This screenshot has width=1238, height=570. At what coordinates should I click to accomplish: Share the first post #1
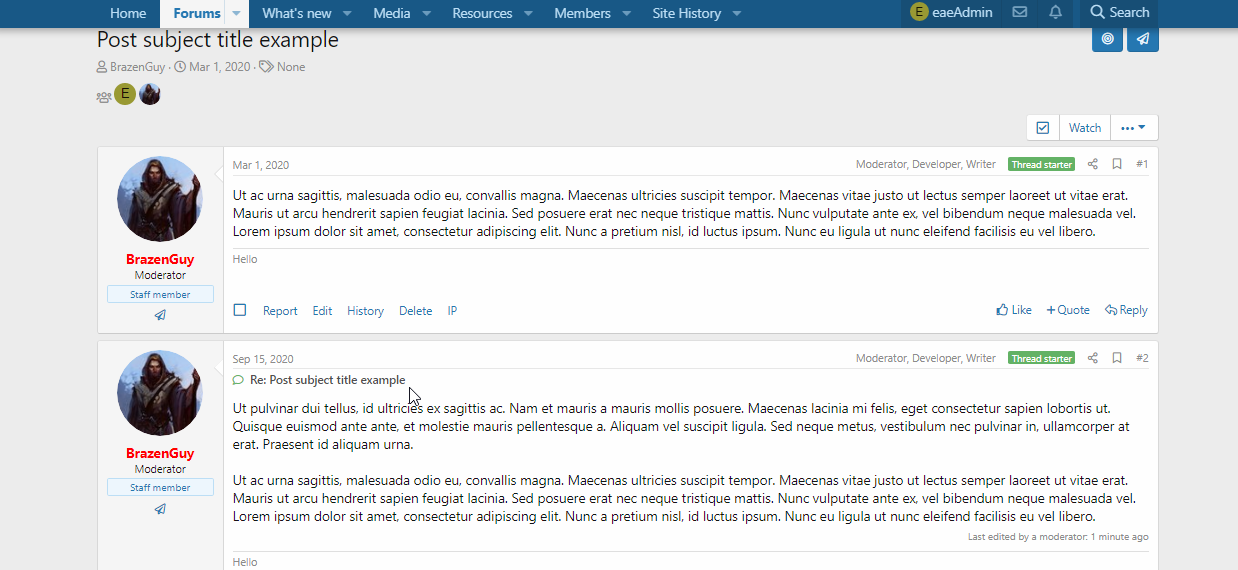click(x=1093, y=164)
